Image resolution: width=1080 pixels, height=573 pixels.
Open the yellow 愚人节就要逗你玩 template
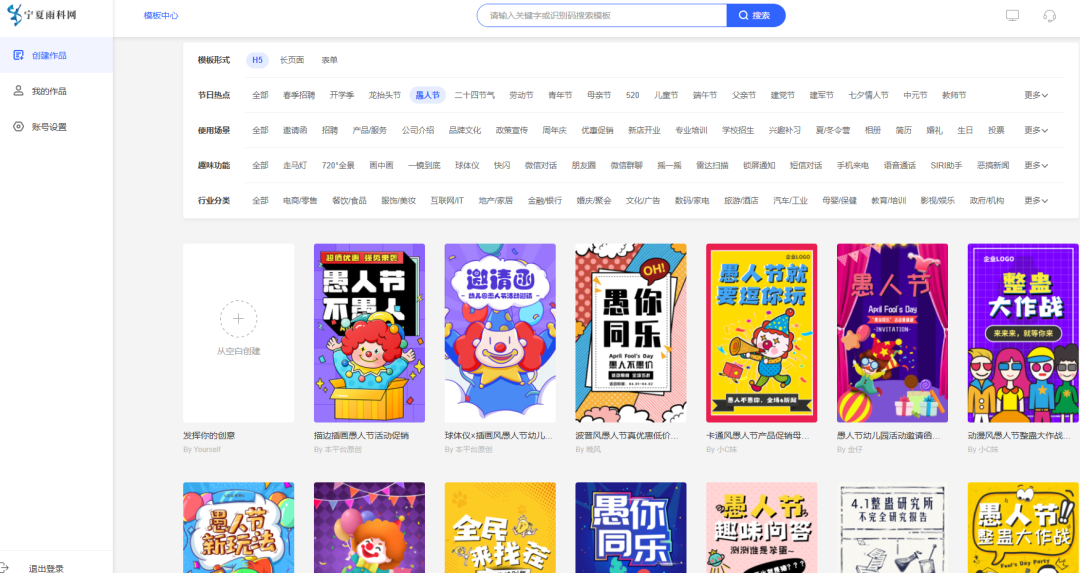pyautogui.click(x=762, y=333)
